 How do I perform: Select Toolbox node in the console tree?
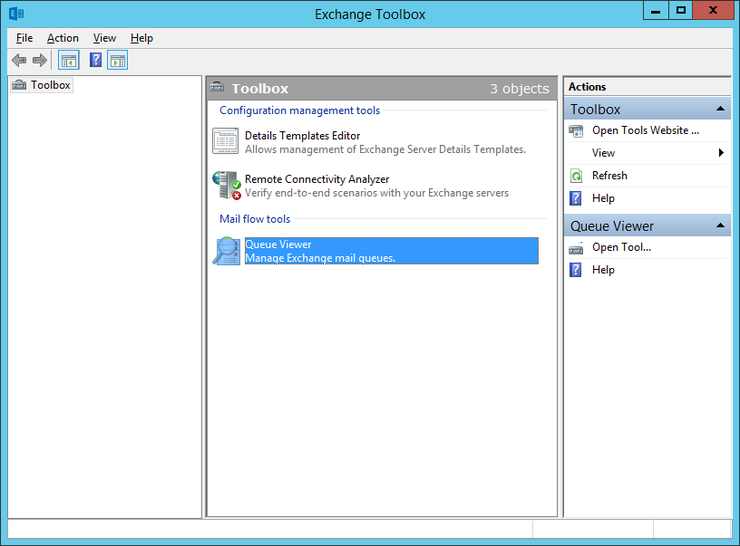point(50,85)
